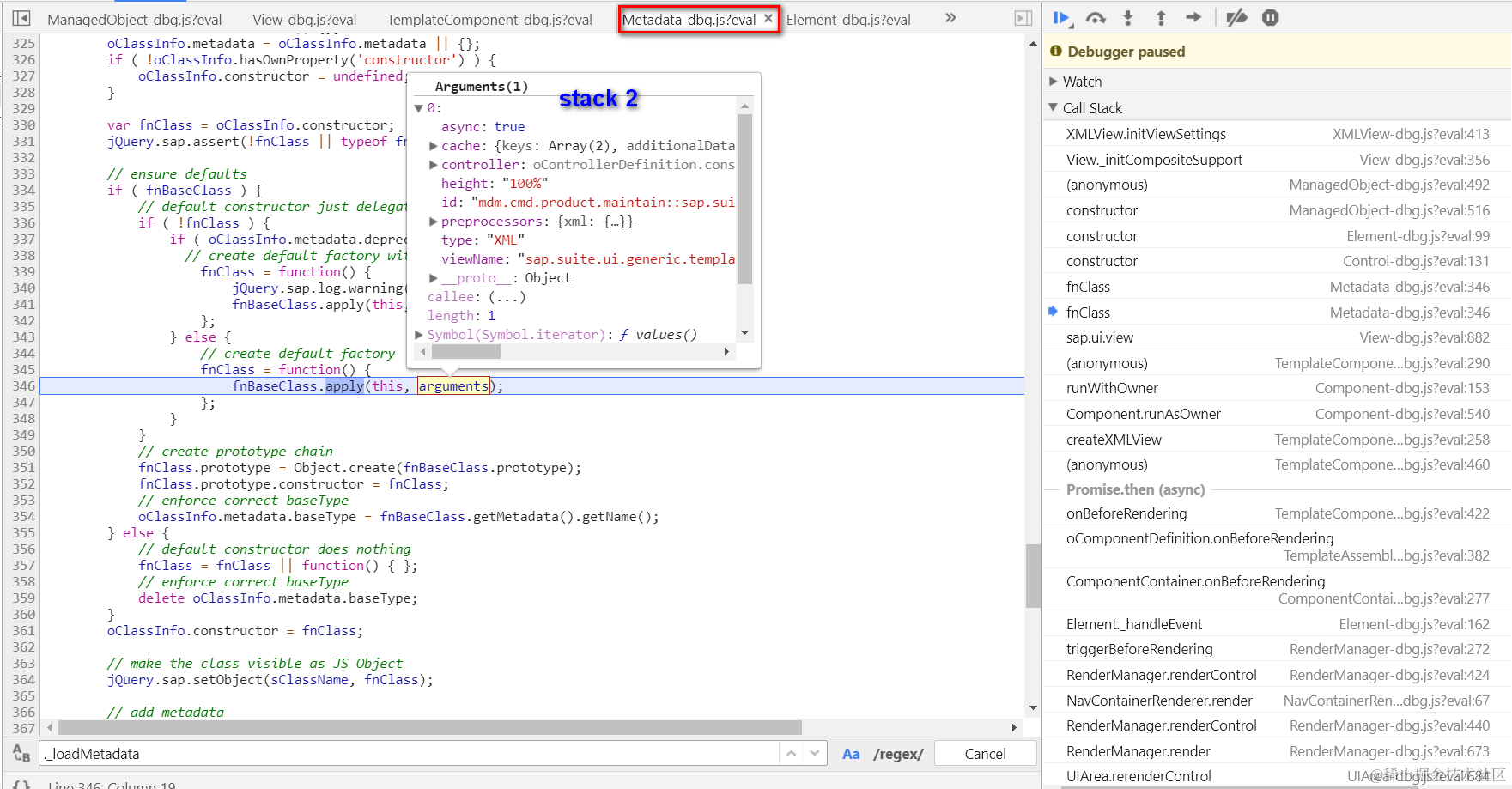The image size is (1512, 789).
Task: Collapse argument 0 in the popup
Action: point(419,108)
